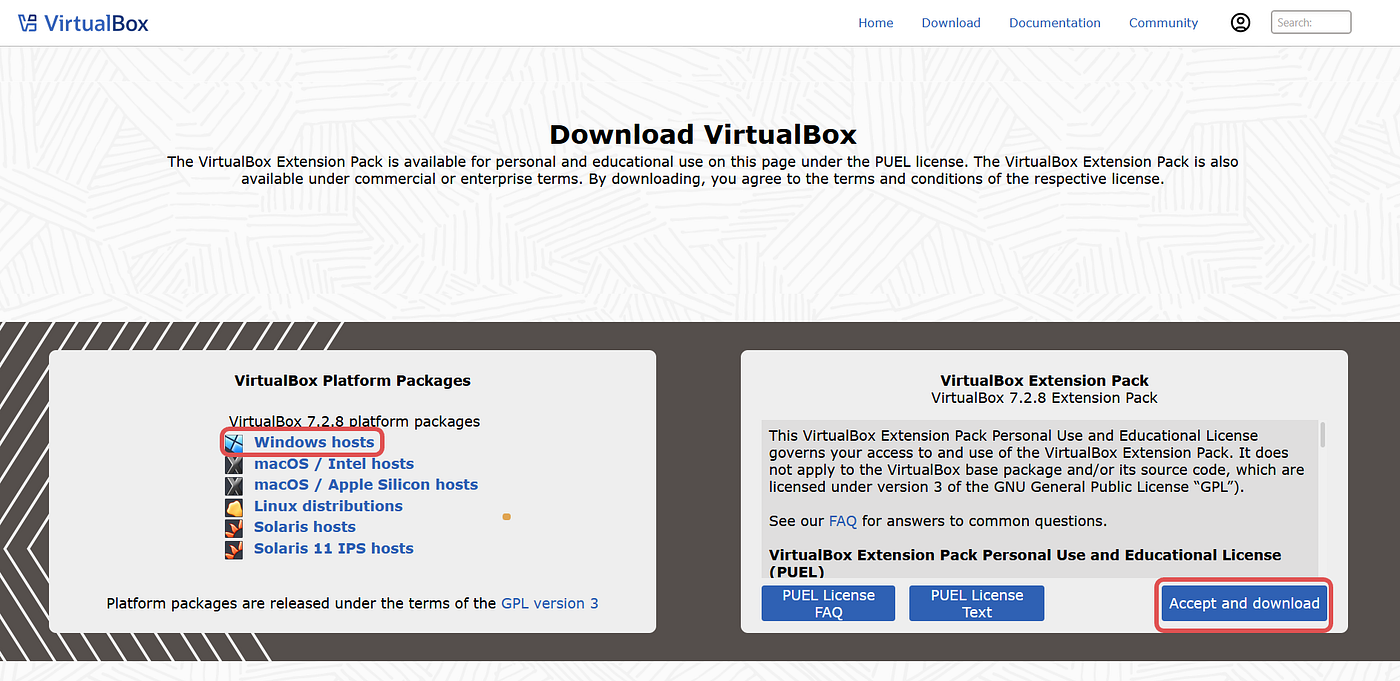This screenshot has width=1400, height=681.
Task: Open the Solaris hosts link
Action: (x=305, y=527)
